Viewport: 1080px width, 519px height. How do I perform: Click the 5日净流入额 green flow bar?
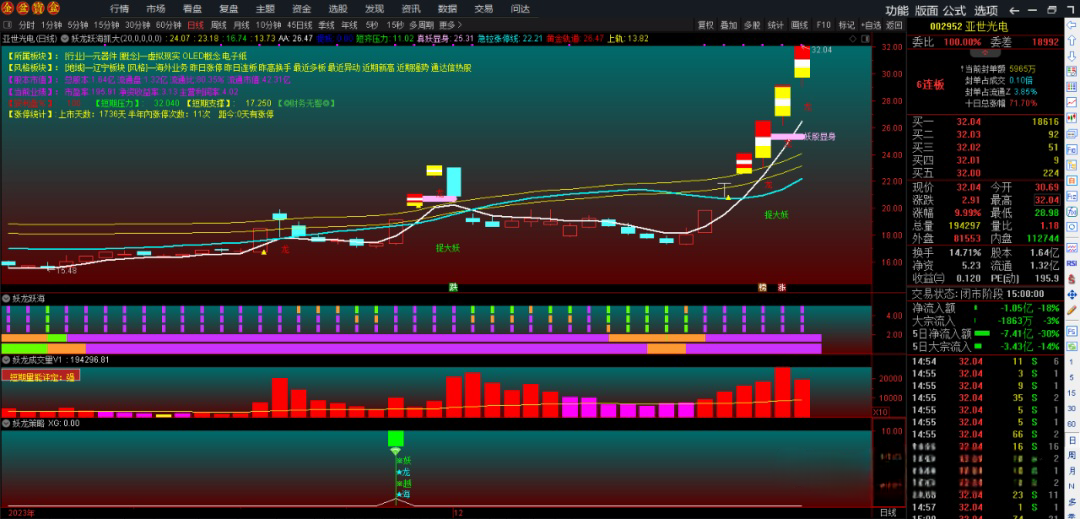pyautogui.click(x=983, y=333)
